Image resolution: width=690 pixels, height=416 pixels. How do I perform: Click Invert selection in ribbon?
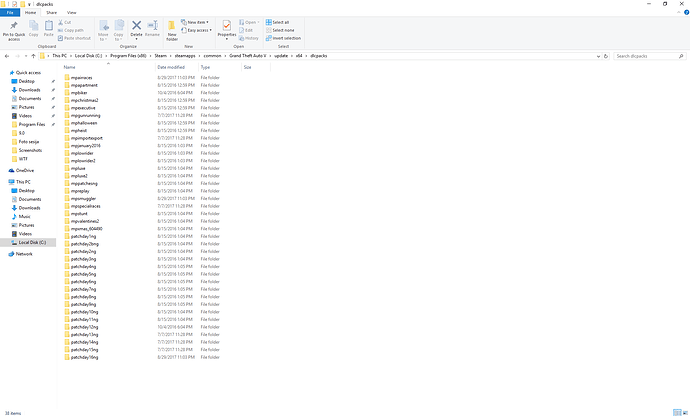pos(283,38)
